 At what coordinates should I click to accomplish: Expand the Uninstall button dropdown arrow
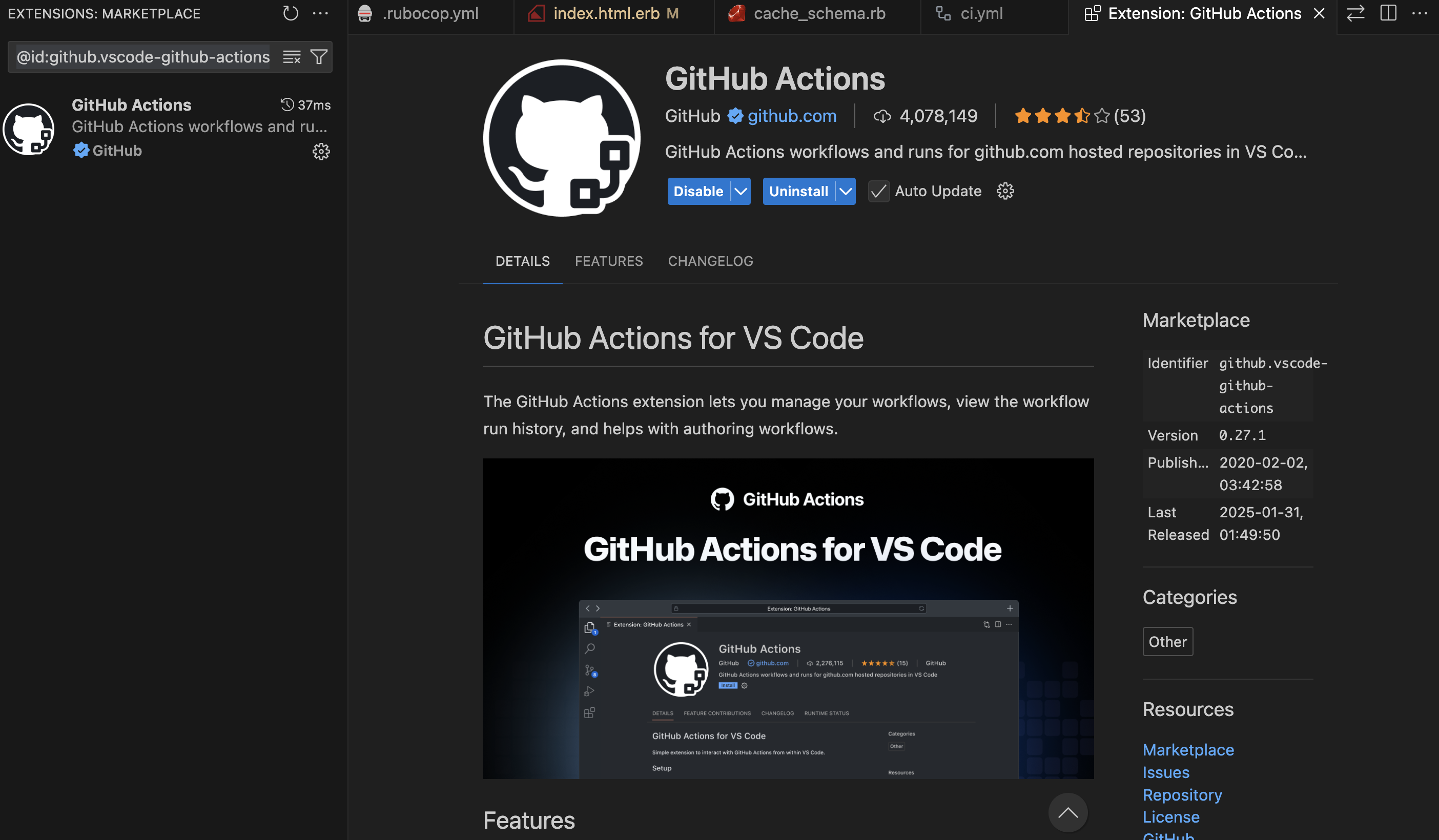(x=845, y=191)
